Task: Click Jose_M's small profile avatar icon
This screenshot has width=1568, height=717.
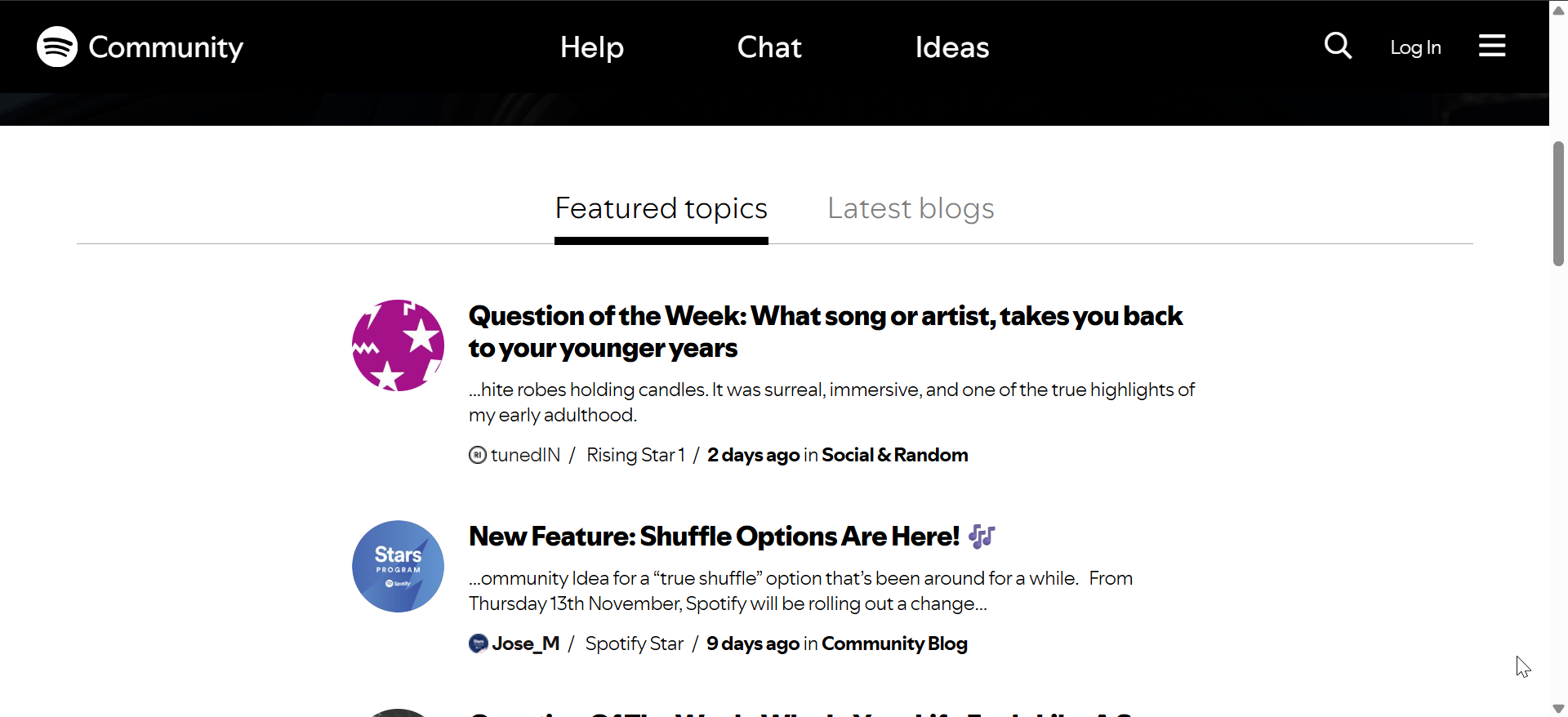Action: pyautogui.click(x=479, y=644)
